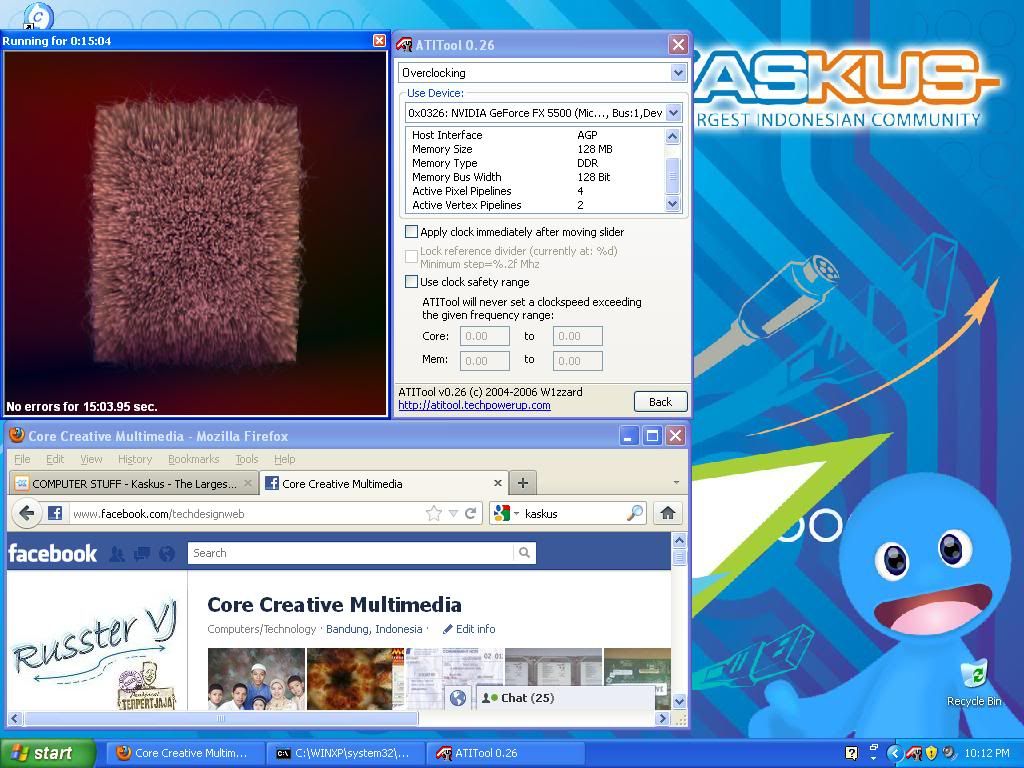Viewport: 1024px width, 768px height.
Task: Expand hidden tray icons with the arrow
Action: [895, 753]
